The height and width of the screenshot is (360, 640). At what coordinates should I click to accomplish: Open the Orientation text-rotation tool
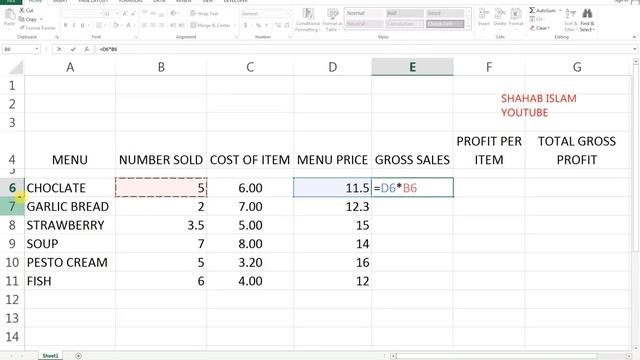[174, 13]
